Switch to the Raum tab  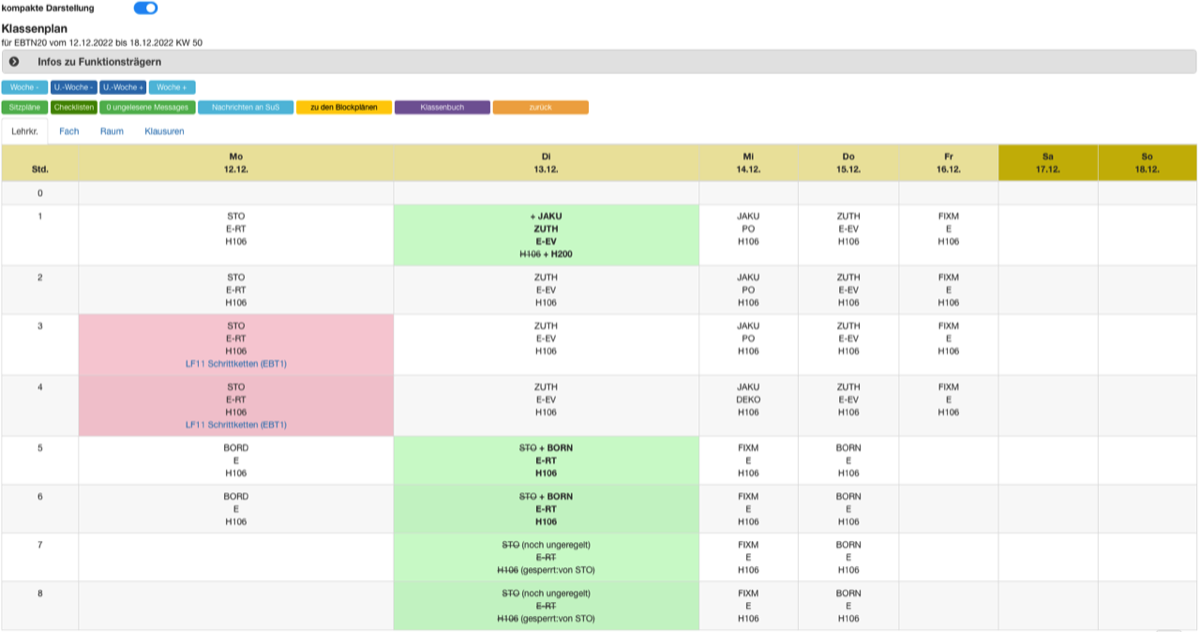pyautogui.click(x=112, y=131)
